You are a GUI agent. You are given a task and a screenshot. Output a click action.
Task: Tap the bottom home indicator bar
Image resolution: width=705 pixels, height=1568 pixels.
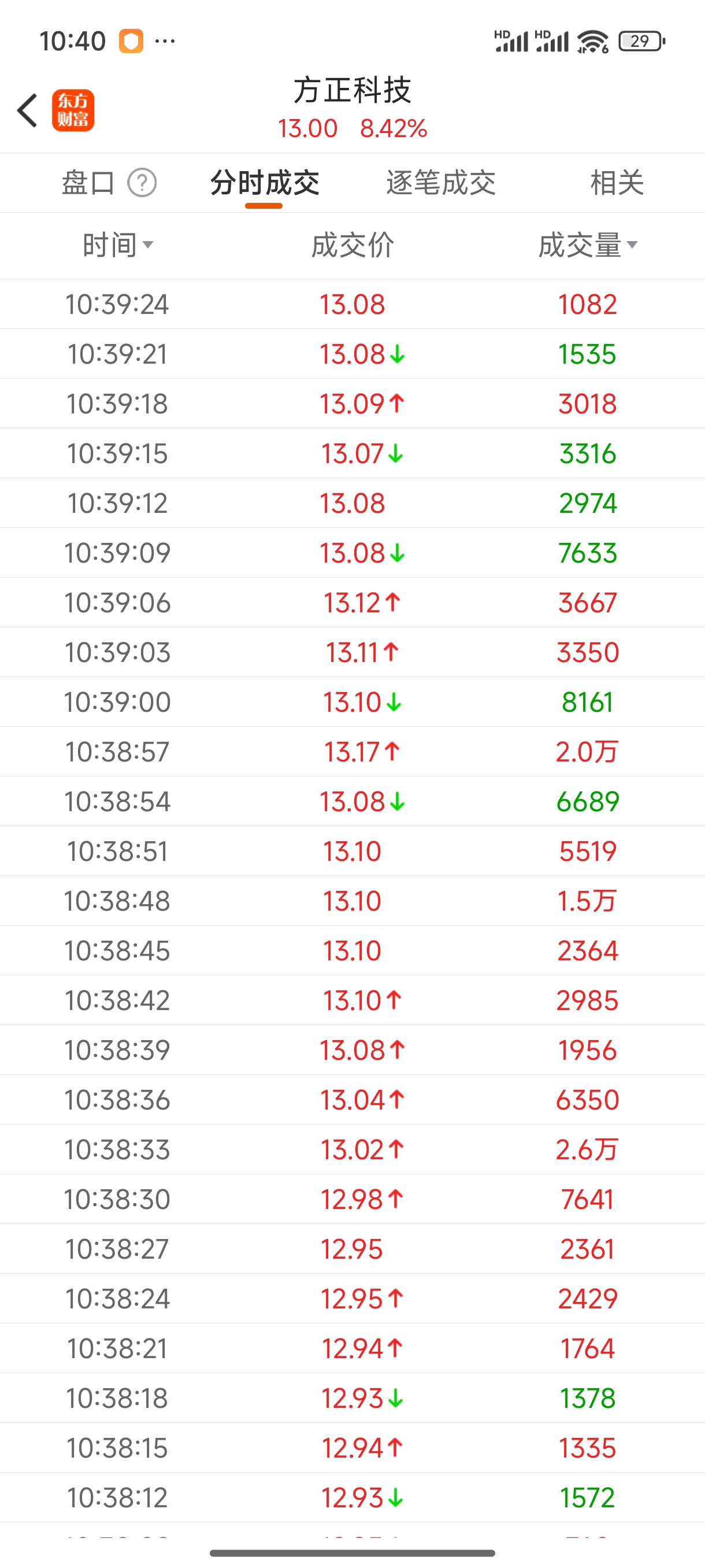352,1553
